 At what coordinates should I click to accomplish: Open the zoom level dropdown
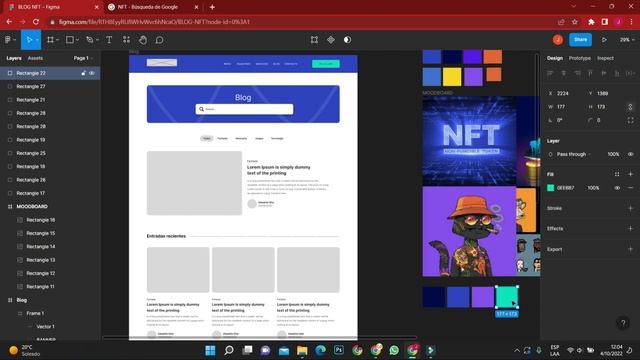(627, 40)
